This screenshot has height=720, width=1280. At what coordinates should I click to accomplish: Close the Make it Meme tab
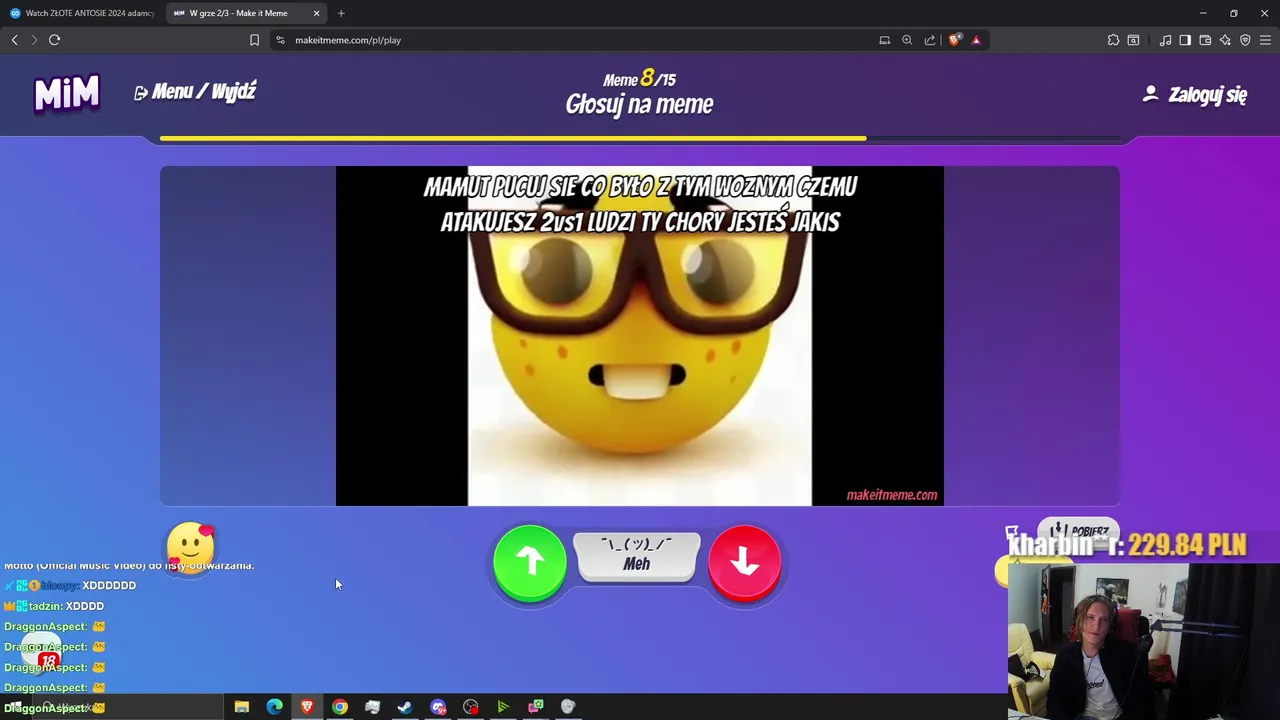tap(316, 13)
